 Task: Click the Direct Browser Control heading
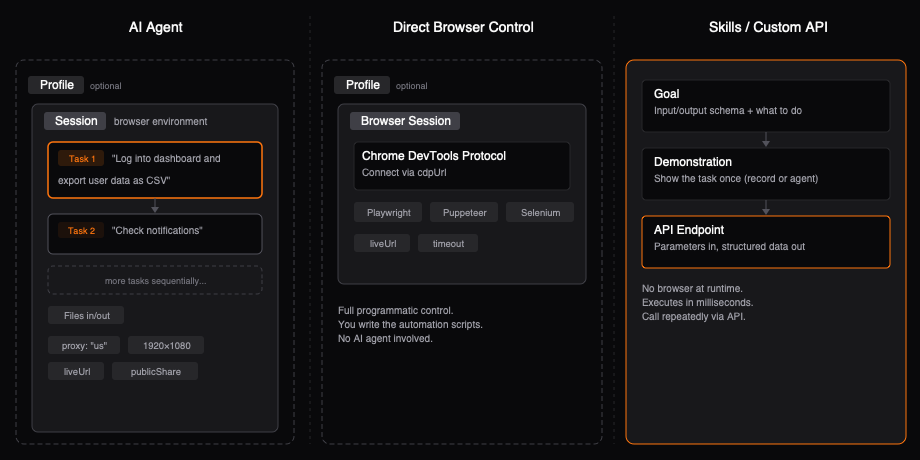click(x=463, y=27)
